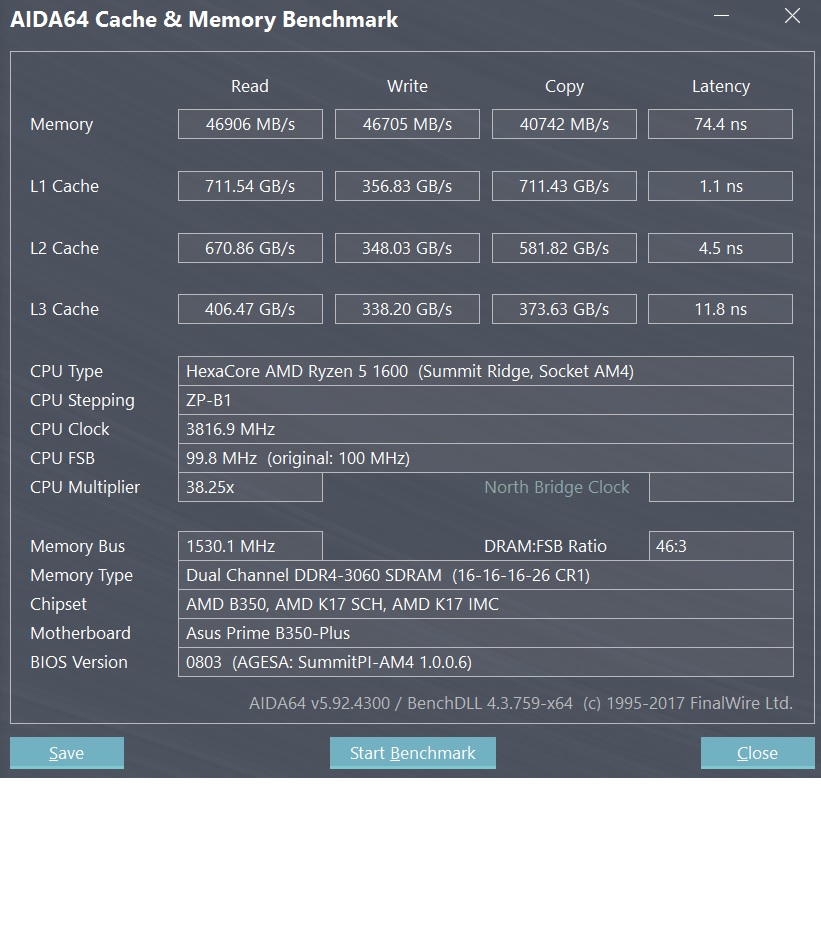Select Memory latency 74.4 ns

[721, 124]
